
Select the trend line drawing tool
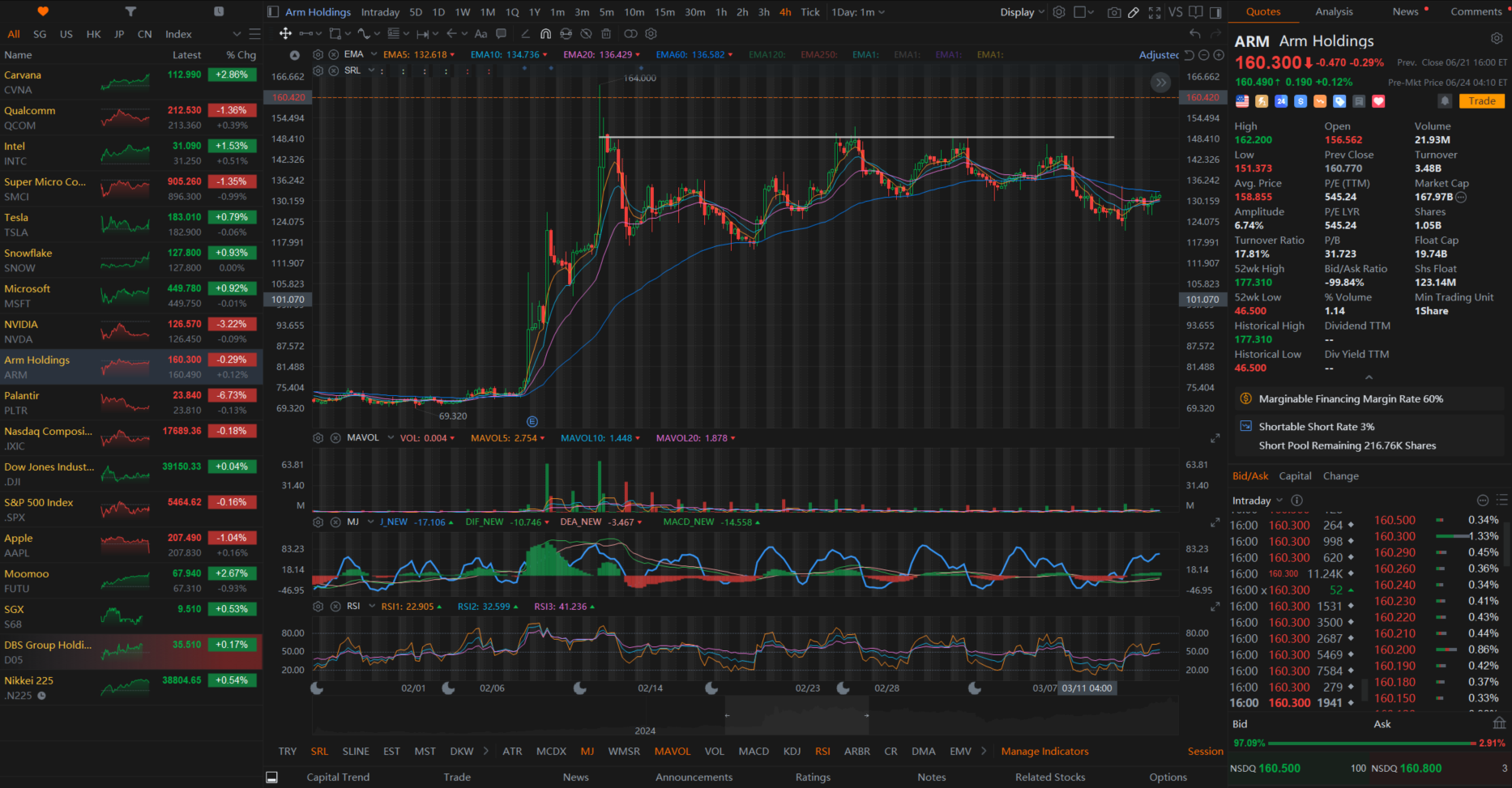tap(305, 34)
